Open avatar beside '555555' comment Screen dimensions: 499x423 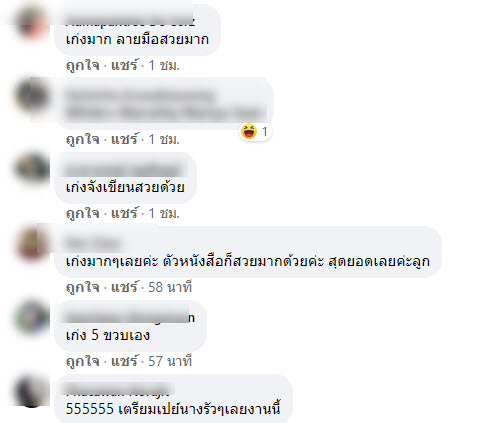pos(32,391)
